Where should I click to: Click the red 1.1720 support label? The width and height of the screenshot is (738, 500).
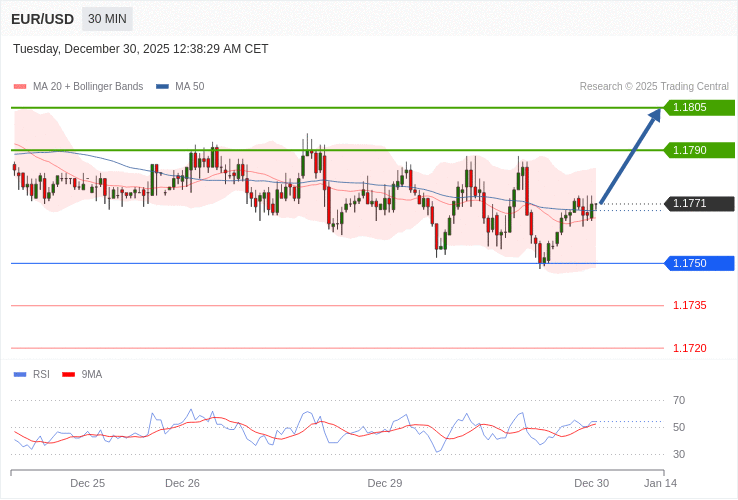coord(689,348)
